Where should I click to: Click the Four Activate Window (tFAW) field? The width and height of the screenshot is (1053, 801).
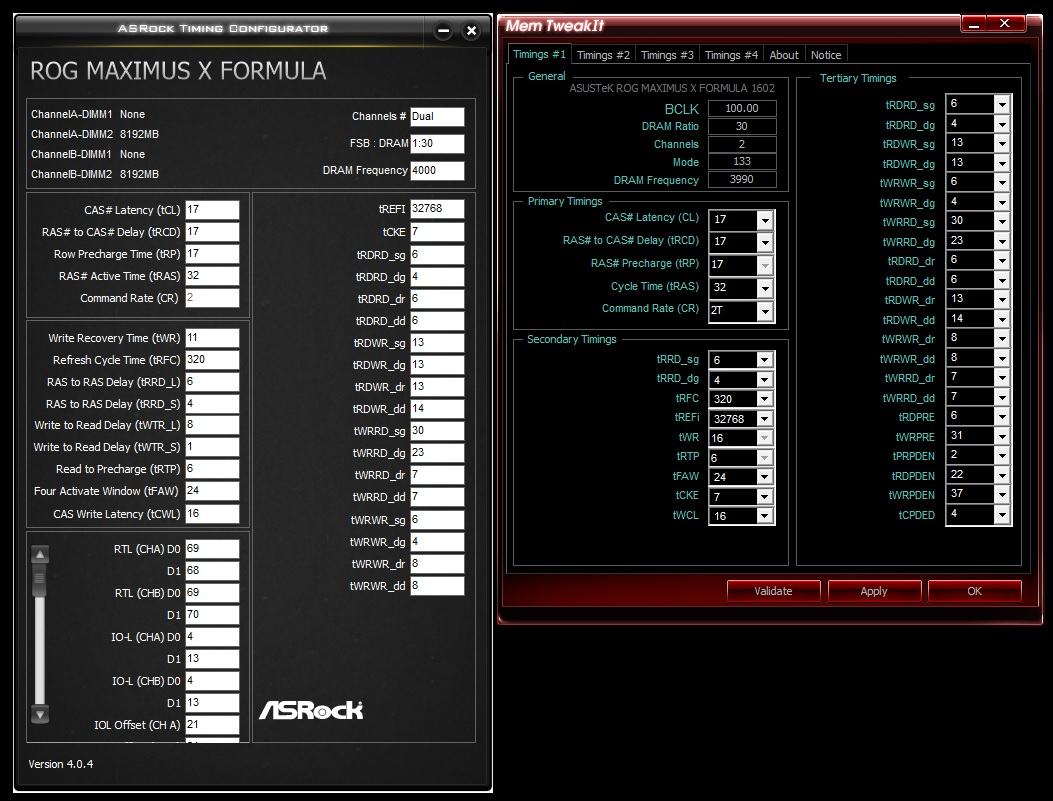point(212,491)
